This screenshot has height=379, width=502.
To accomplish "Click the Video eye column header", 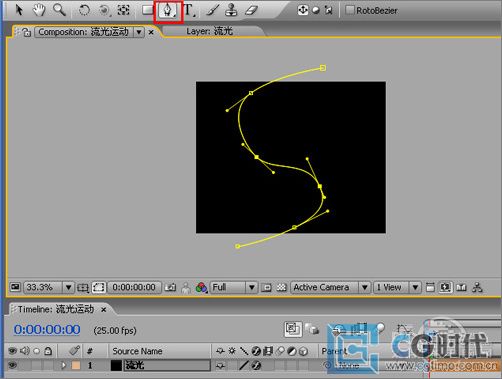I will pos(12,351).
